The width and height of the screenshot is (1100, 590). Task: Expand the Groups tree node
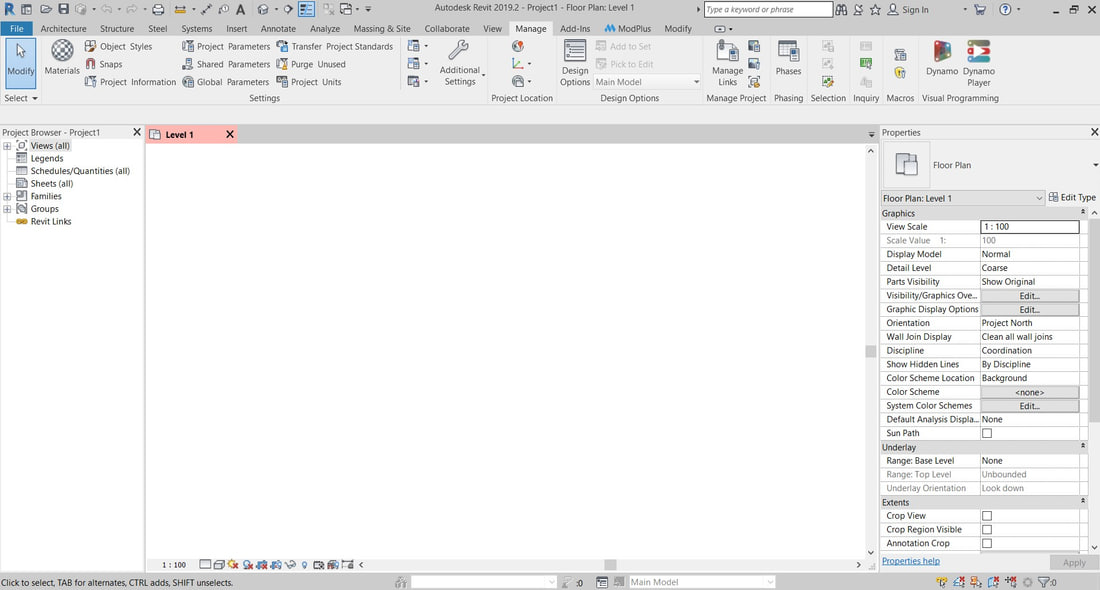(x=7, y=209)
